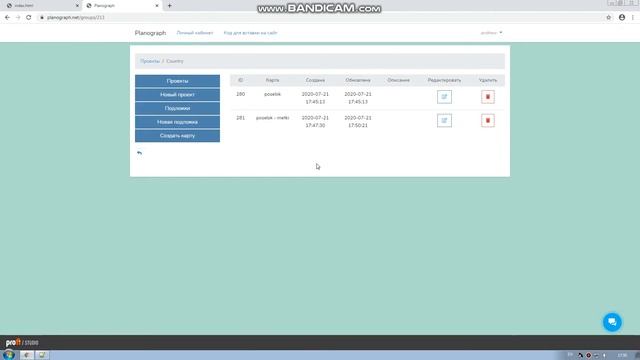640x360 pixels.
Task: Click the first pinned taskbar app icon
Action: pyautogui.click(x=27, y=355)
